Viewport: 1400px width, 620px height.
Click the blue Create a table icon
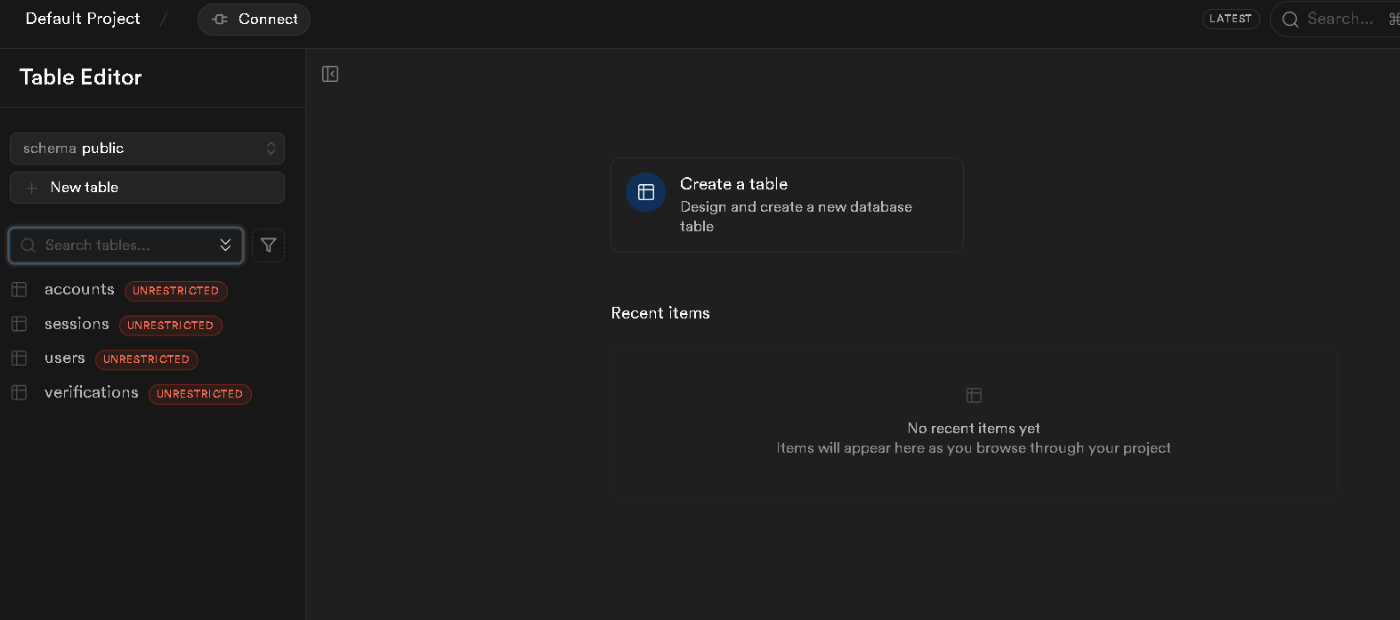pos(646,192)
